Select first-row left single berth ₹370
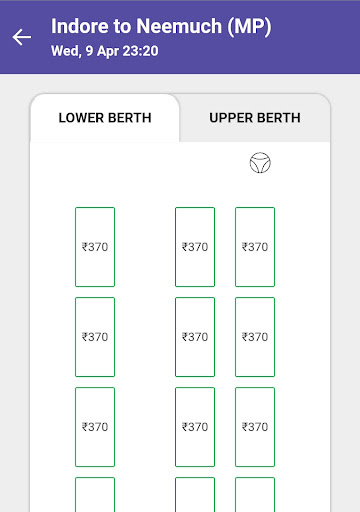The image size is (360, 512). click(x=95, y=247)
